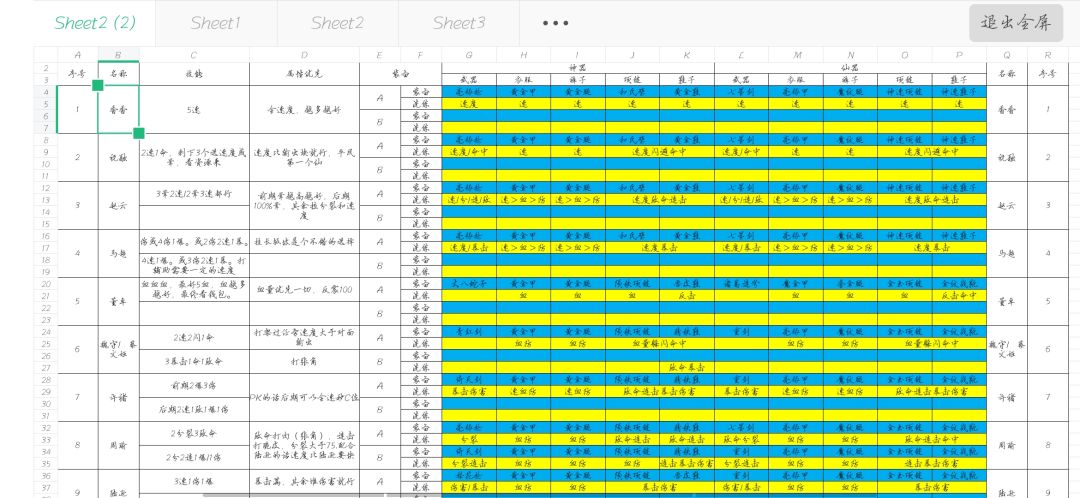Select cell 3穿2速/2穿3速都行
The image size is (1080, 498).
(194, 194)
